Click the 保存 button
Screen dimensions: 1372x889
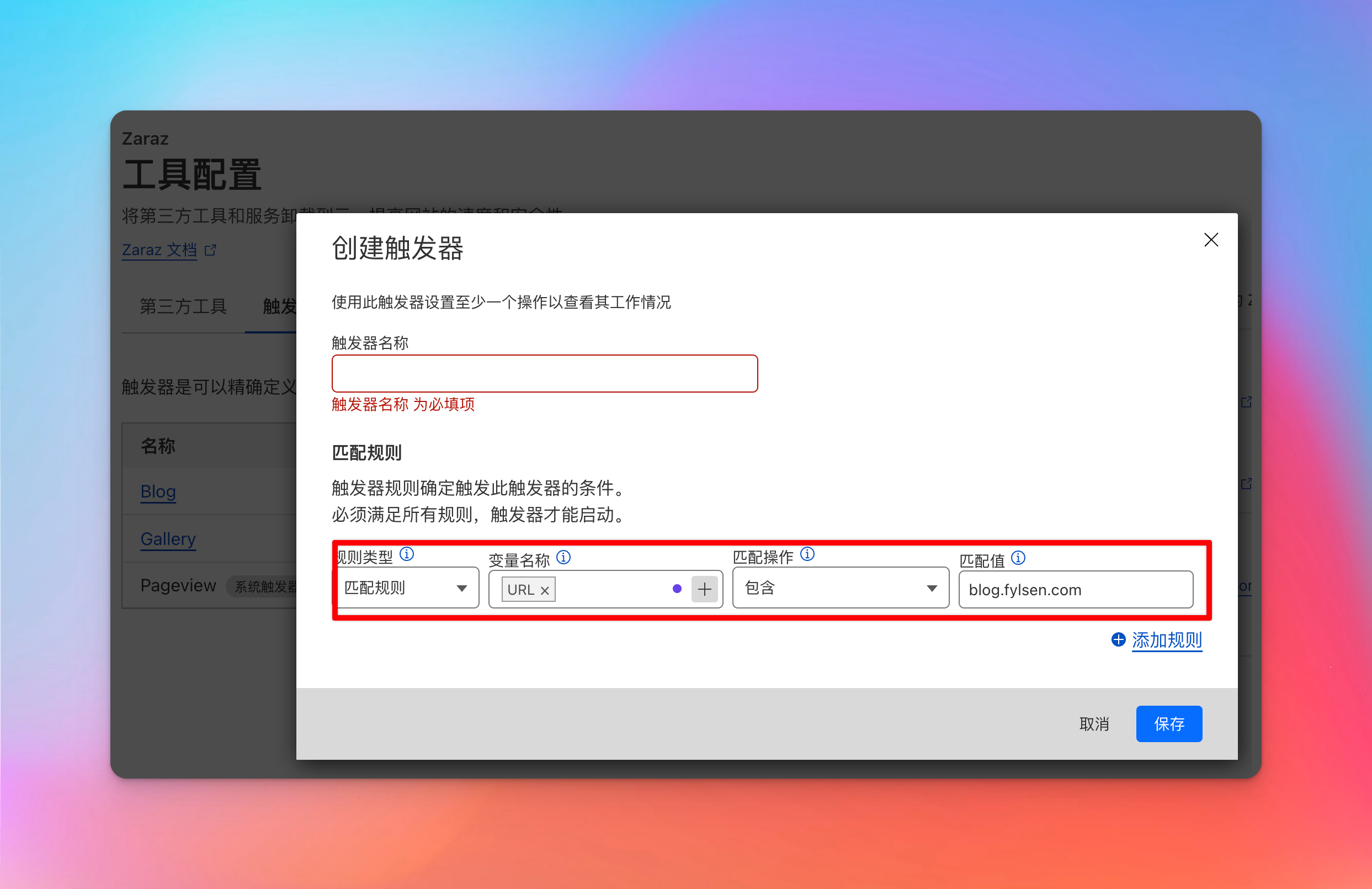tap(1169, 724)
